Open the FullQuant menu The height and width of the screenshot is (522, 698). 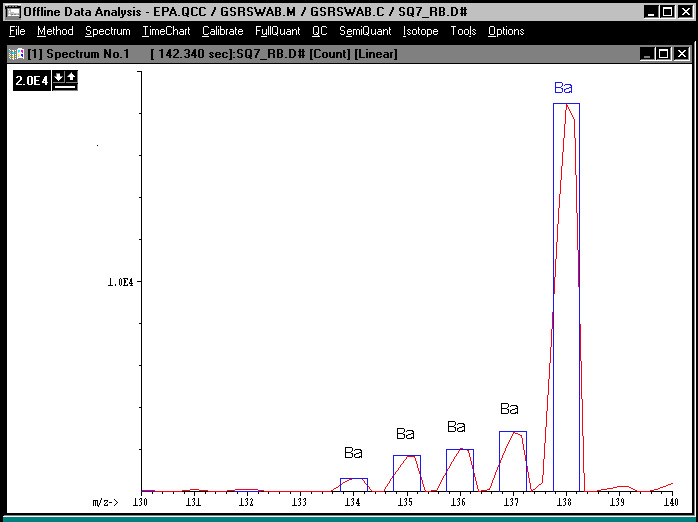click(x=277, y=31)
